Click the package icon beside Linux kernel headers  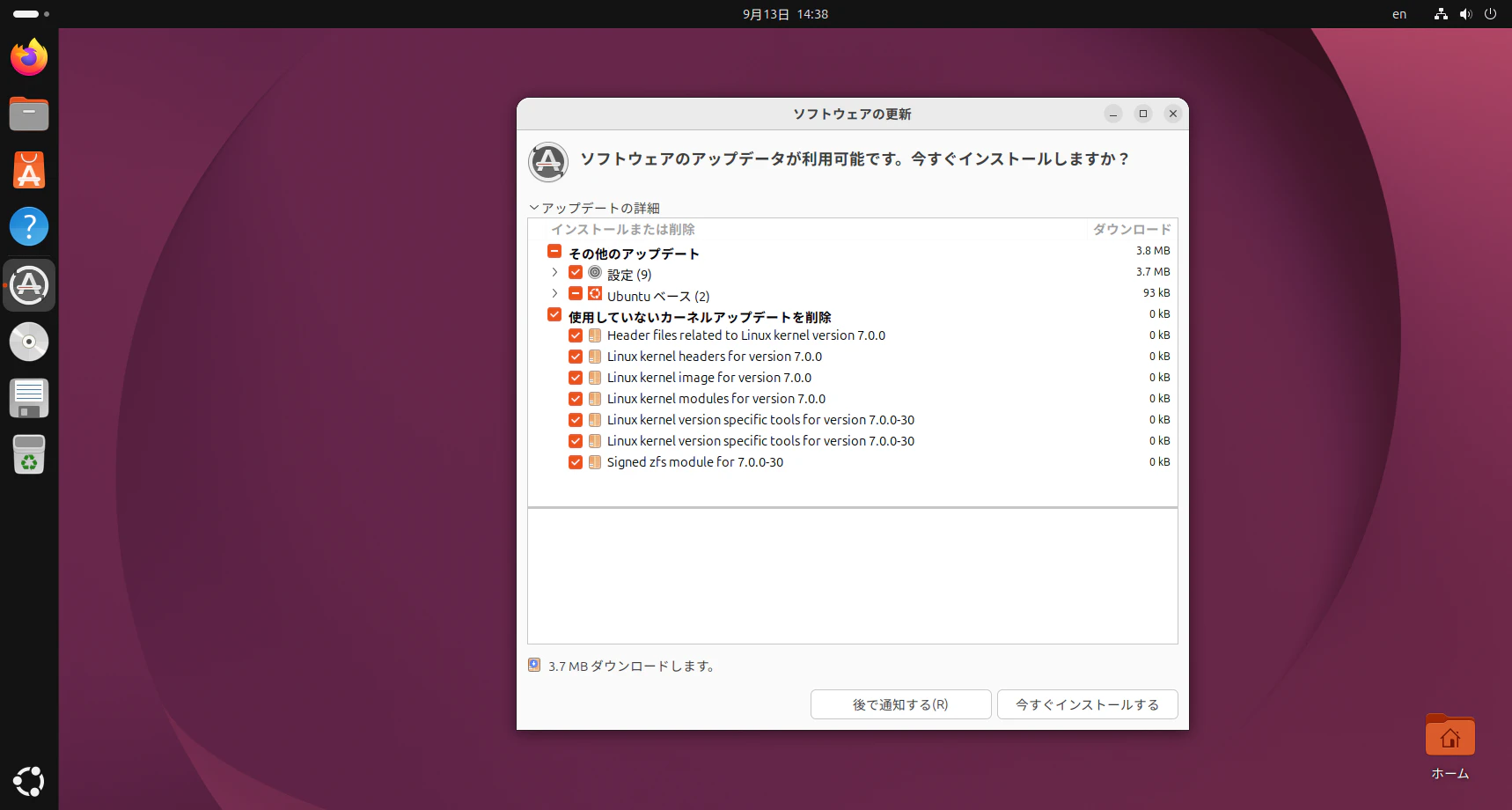[595, 357]
